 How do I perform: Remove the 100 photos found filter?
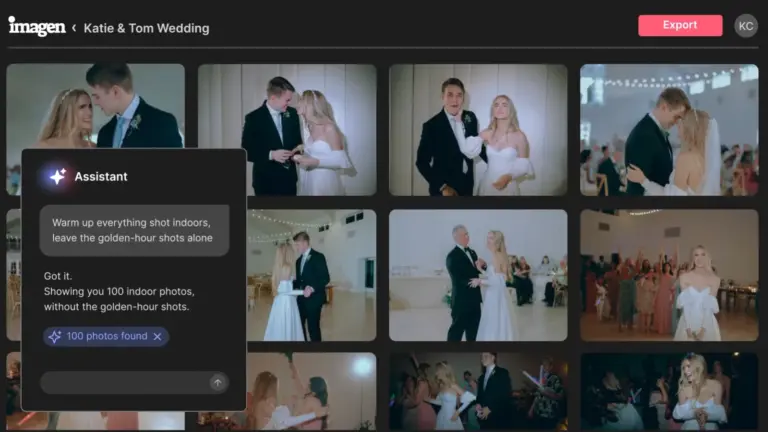tap(157, 336)
